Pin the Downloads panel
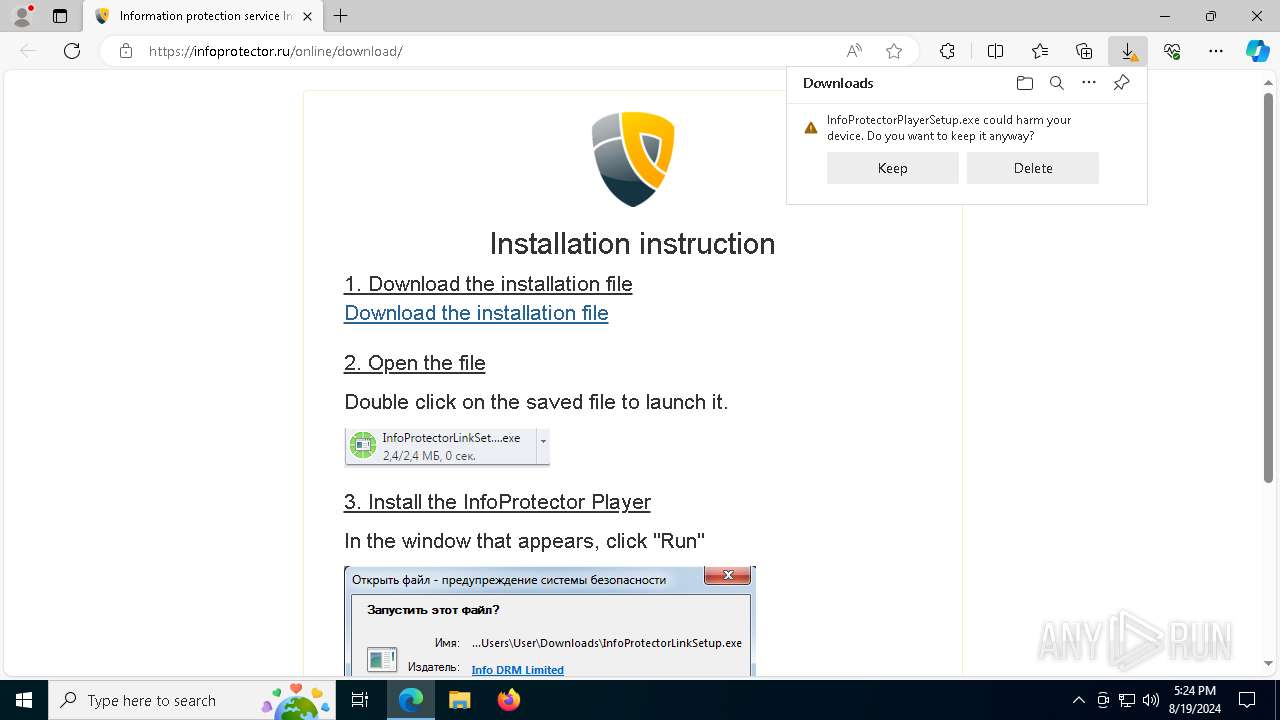Image resolution: width=1280 pixels, height=720 pixels. 1121,83
